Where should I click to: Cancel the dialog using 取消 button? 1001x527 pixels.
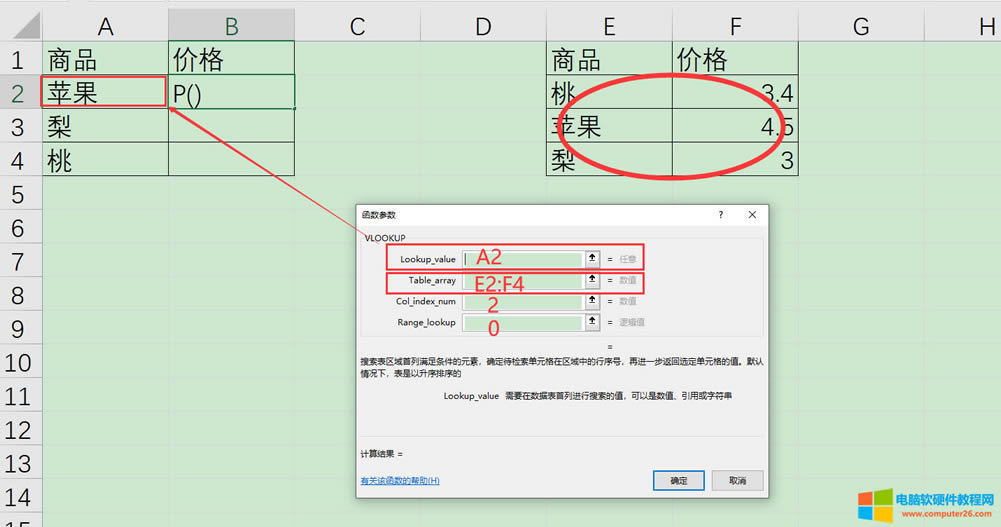click(x=737, y=481)
